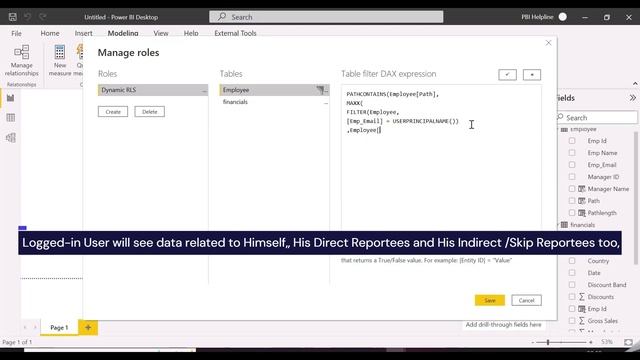Image resolution: width=640 pixels, height=360 pixels.
Task: Go to next page with right arrow
Action: coord(35,327)
